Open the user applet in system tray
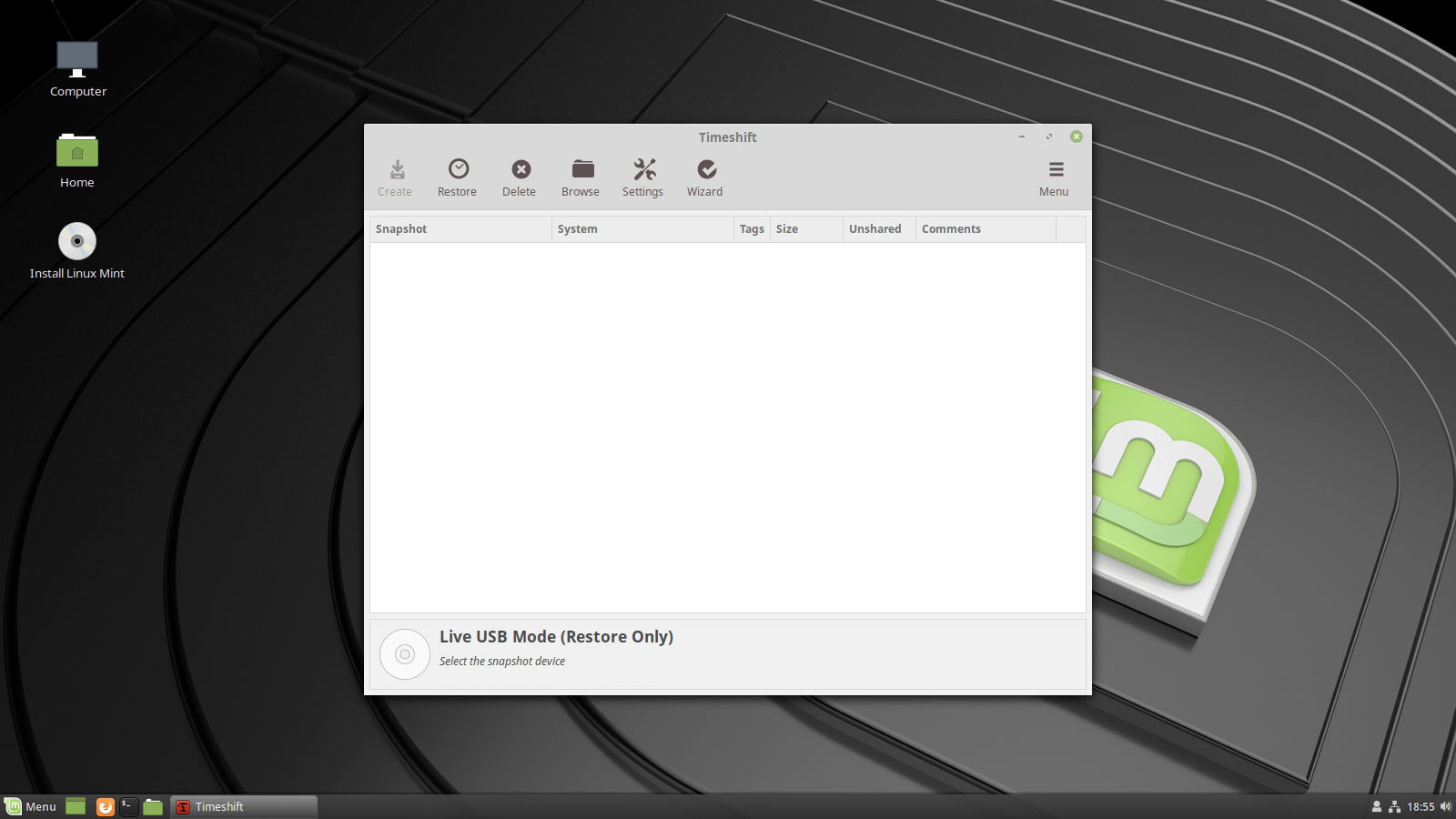Image resolution: width=1456 pixels, height=819 pixels. 1377,806
